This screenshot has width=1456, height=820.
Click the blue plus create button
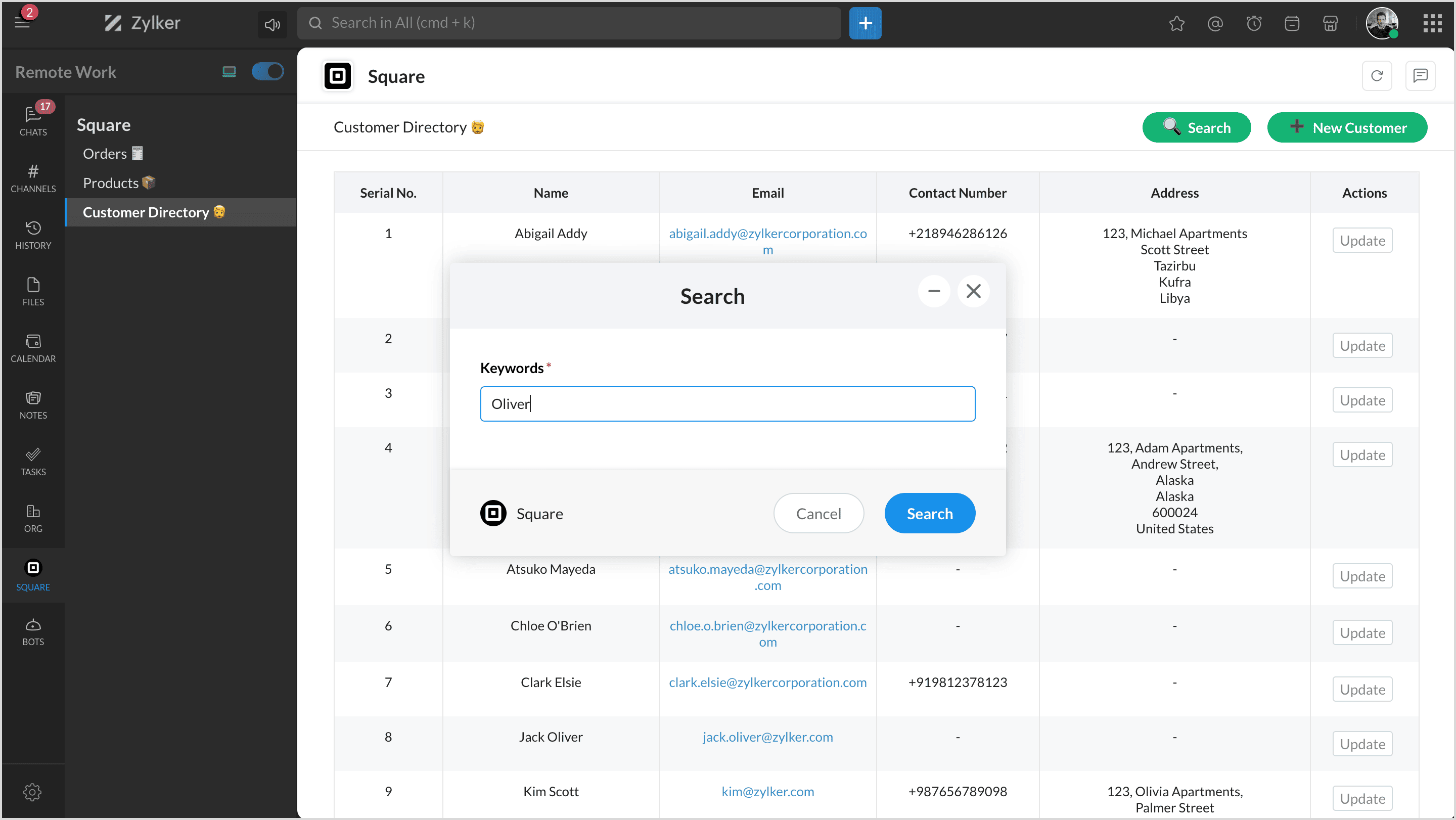865,23
